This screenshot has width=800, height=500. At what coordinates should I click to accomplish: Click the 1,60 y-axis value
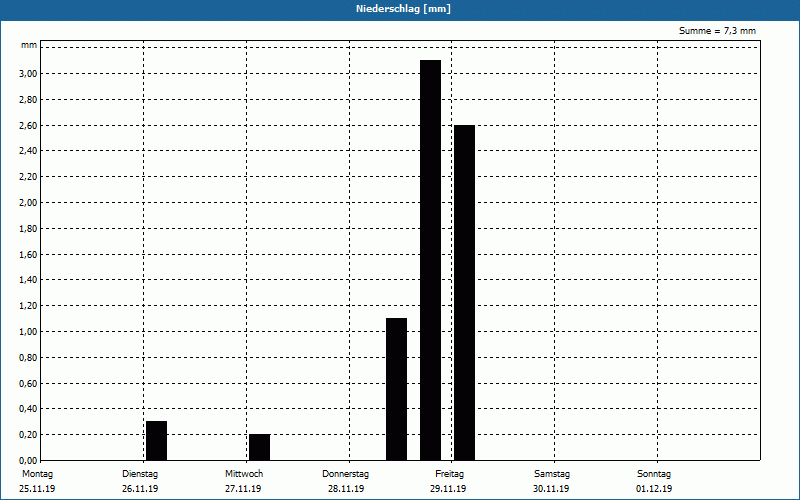(28, 255)
